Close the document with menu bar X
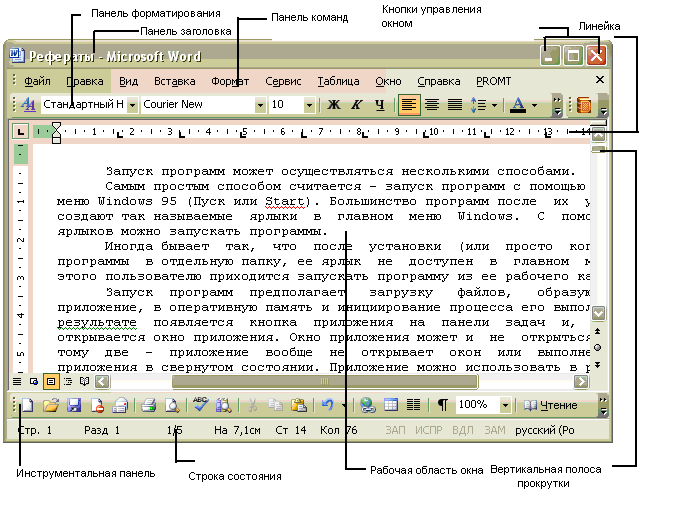Viewport: 686px width, 509px height. tap(600, 80)
